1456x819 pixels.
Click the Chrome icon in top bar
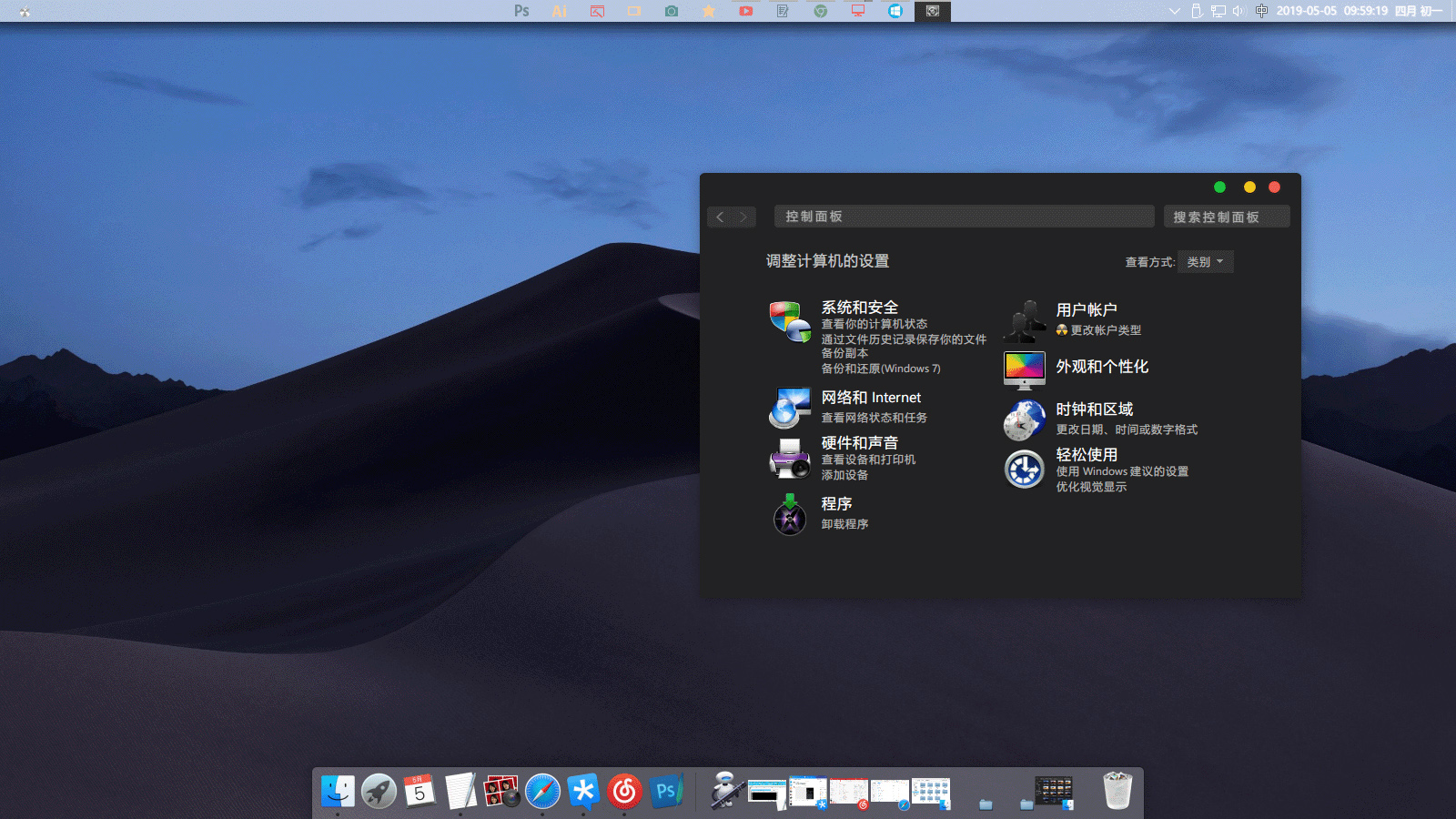[x=821, y=11]
